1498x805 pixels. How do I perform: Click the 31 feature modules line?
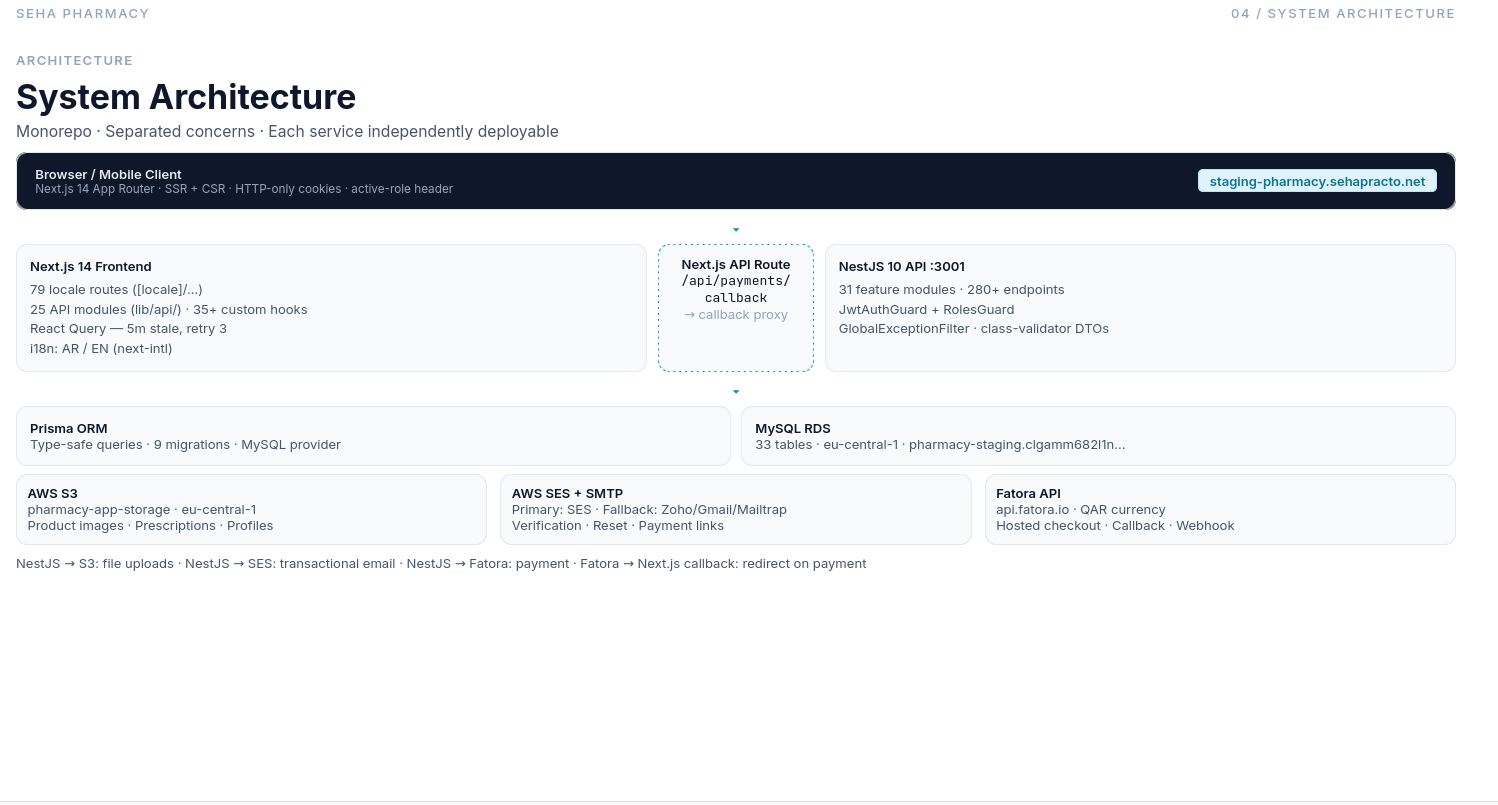point(952,290)
